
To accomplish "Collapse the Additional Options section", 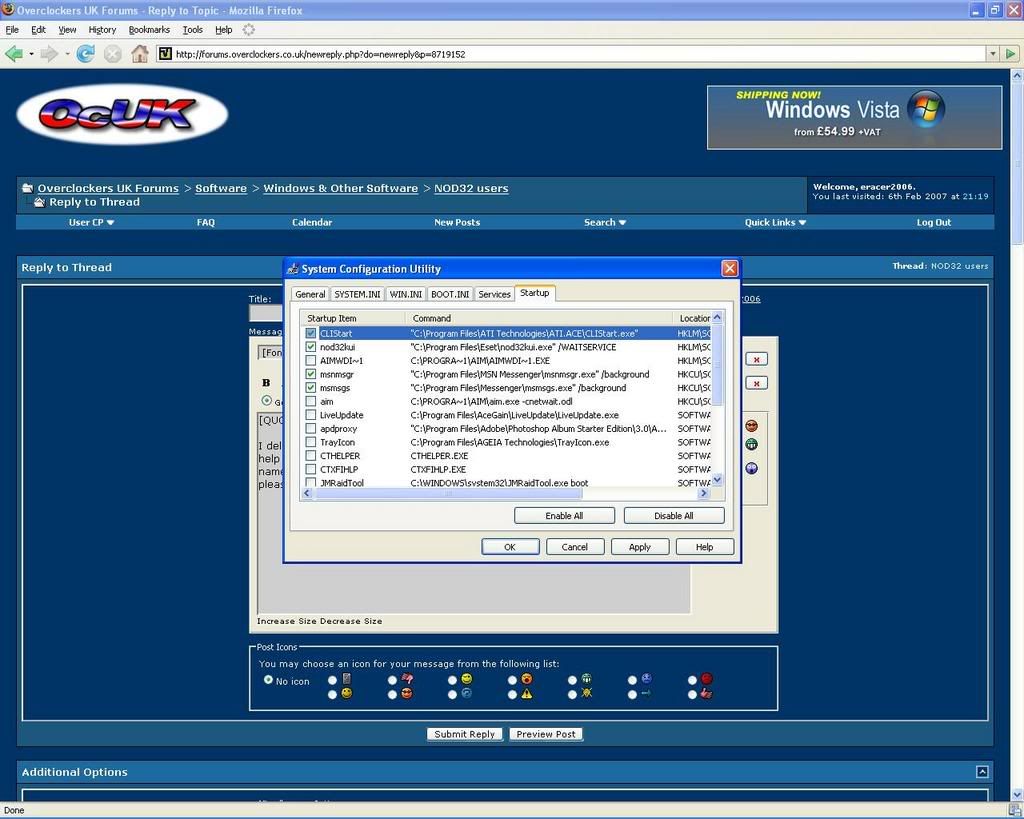I will point(982,772).
